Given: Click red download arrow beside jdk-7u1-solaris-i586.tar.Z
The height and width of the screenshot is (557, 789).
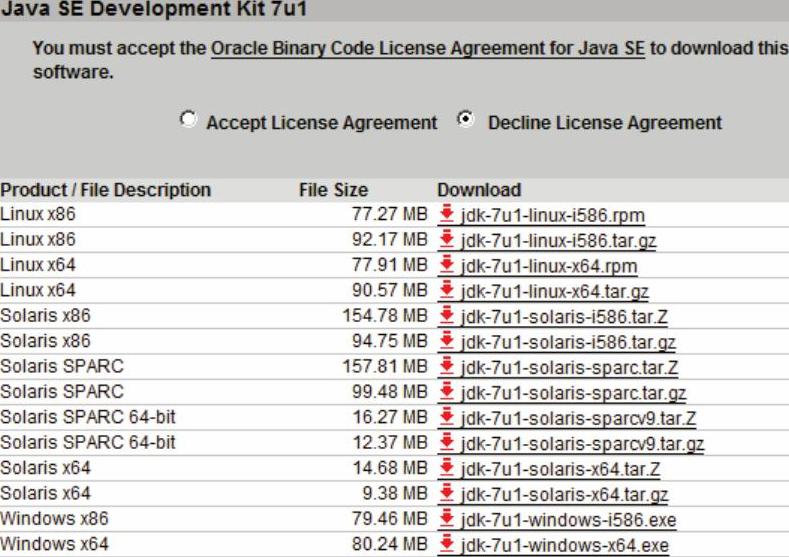Looking at the screenshot, I should coord(446,315).
